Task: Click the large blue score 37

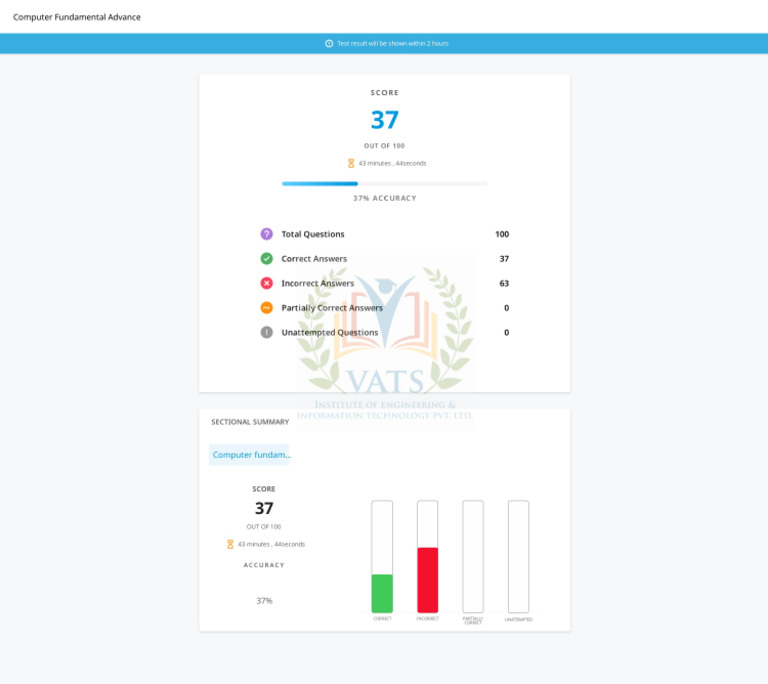Action: 384,120
